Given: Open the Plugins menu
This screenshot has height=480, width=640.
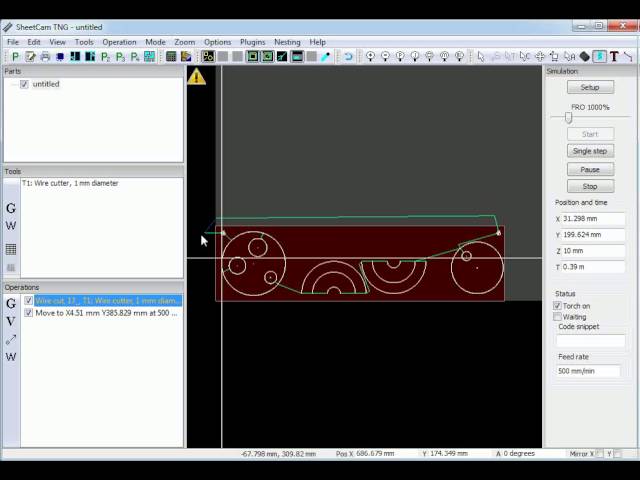Looking at the screenshot, I should 252,42.
